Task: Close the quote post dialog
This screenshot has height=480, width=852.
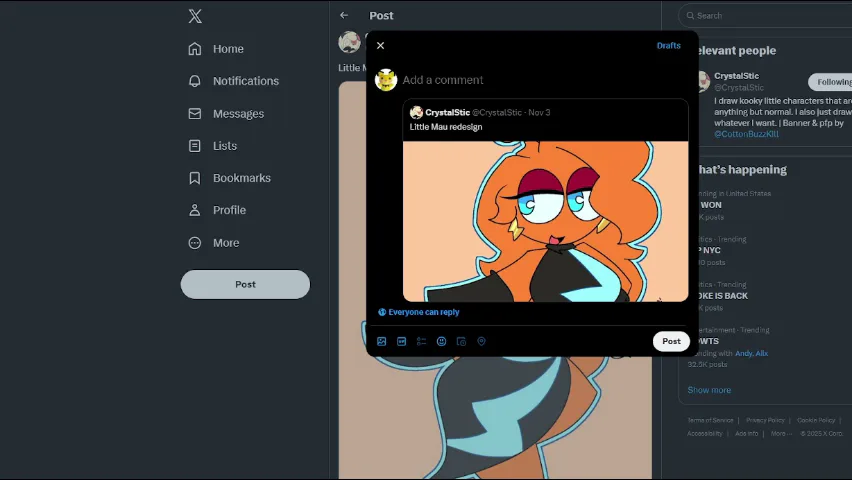Action: tap(380, 46)
